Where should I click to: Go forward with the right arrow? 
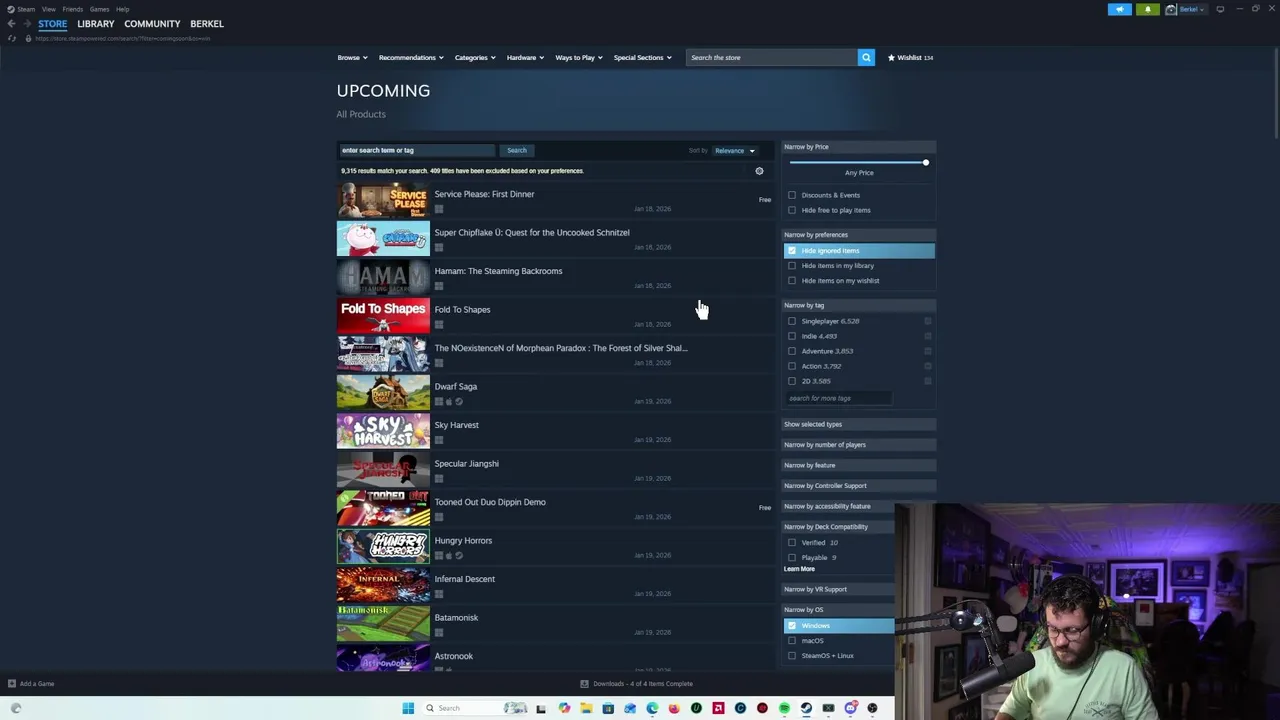(27, 23)
